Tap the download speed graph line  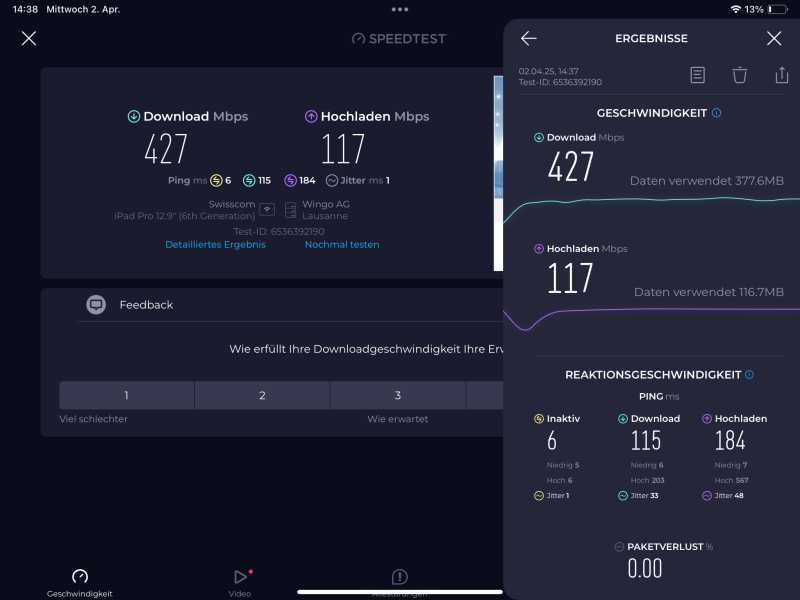point(650,201)
